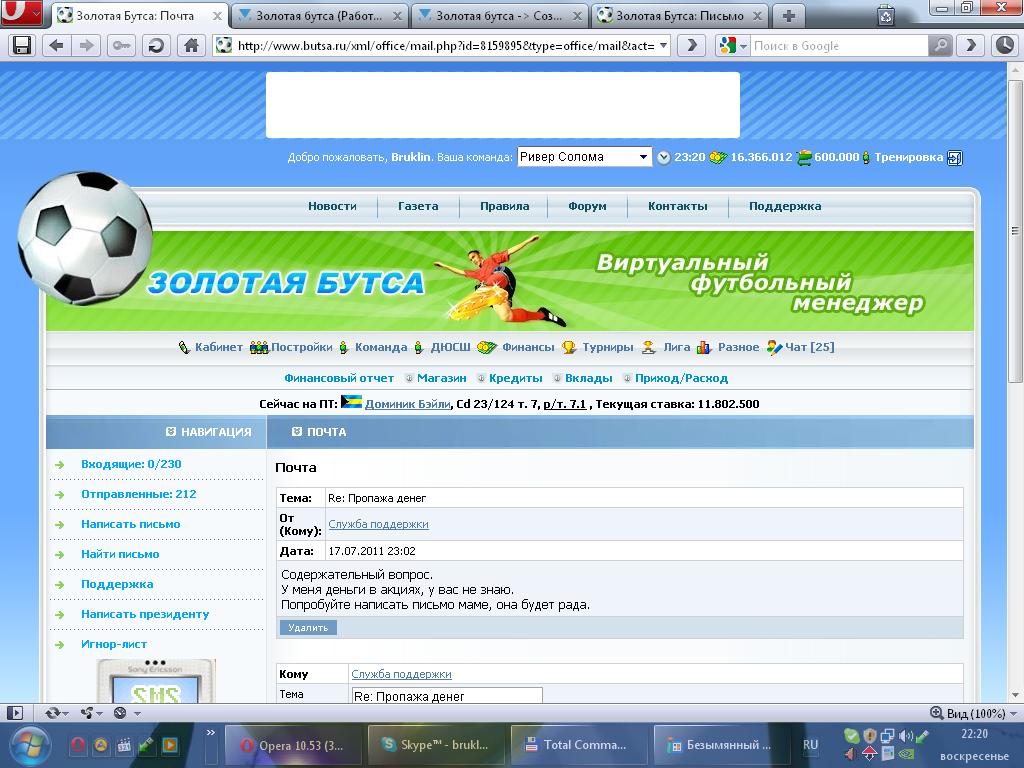This screenshot has width=1024, height=768.
Task: Open a new browser tab with plus button
Action: point(789,15)
